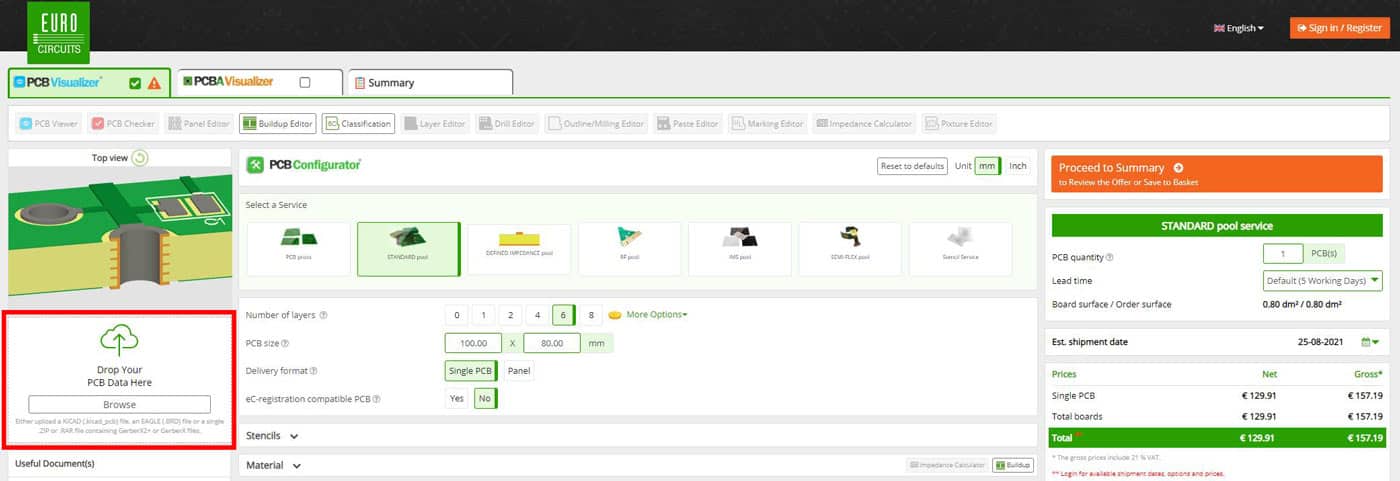Viewport: 1400px width, 481px height.
Task: Click the Eurocircuits logo
Action: (58, 32)
